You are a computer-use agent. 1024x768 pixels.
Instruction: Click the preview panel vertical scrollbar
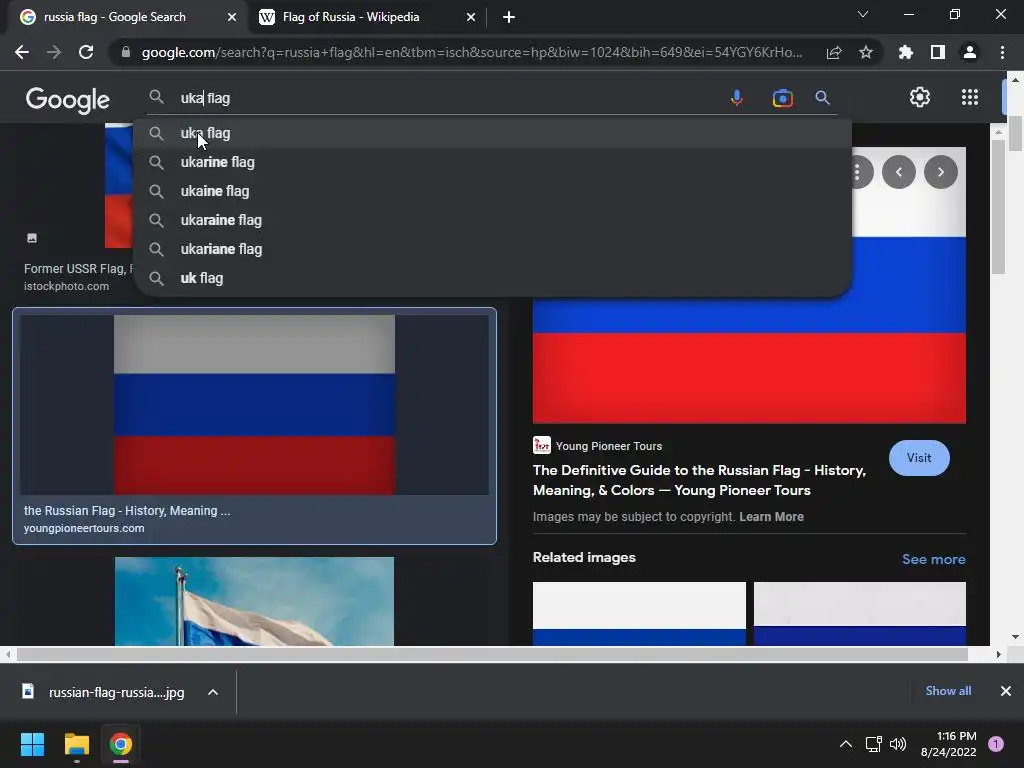tap(998, 206)
